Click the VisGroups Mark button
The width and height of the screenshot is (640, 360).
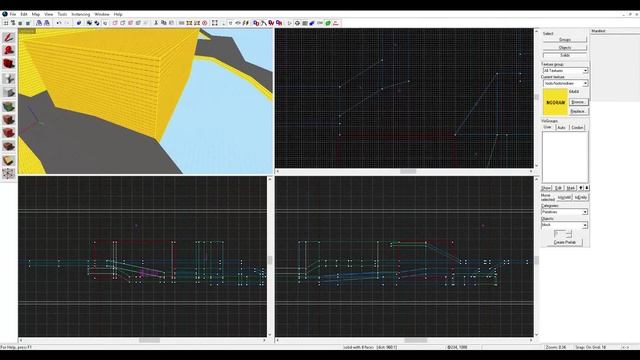point(571,188)
